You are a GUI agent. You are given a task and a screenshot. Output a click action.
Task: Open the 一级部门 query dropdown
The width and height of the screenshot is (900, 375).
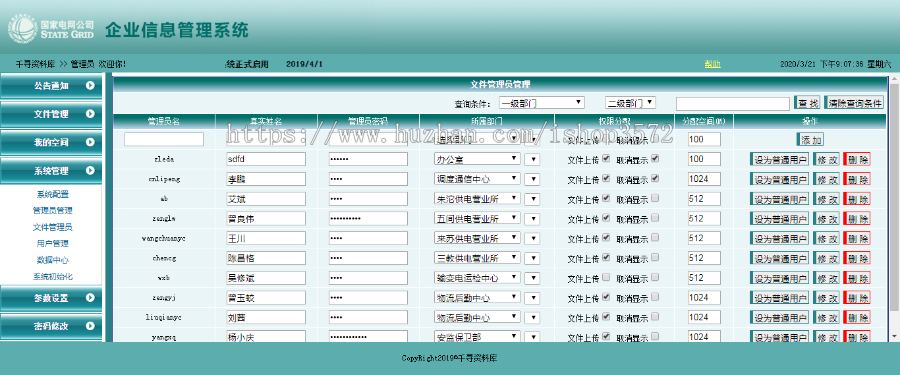(x=541, y=103)
